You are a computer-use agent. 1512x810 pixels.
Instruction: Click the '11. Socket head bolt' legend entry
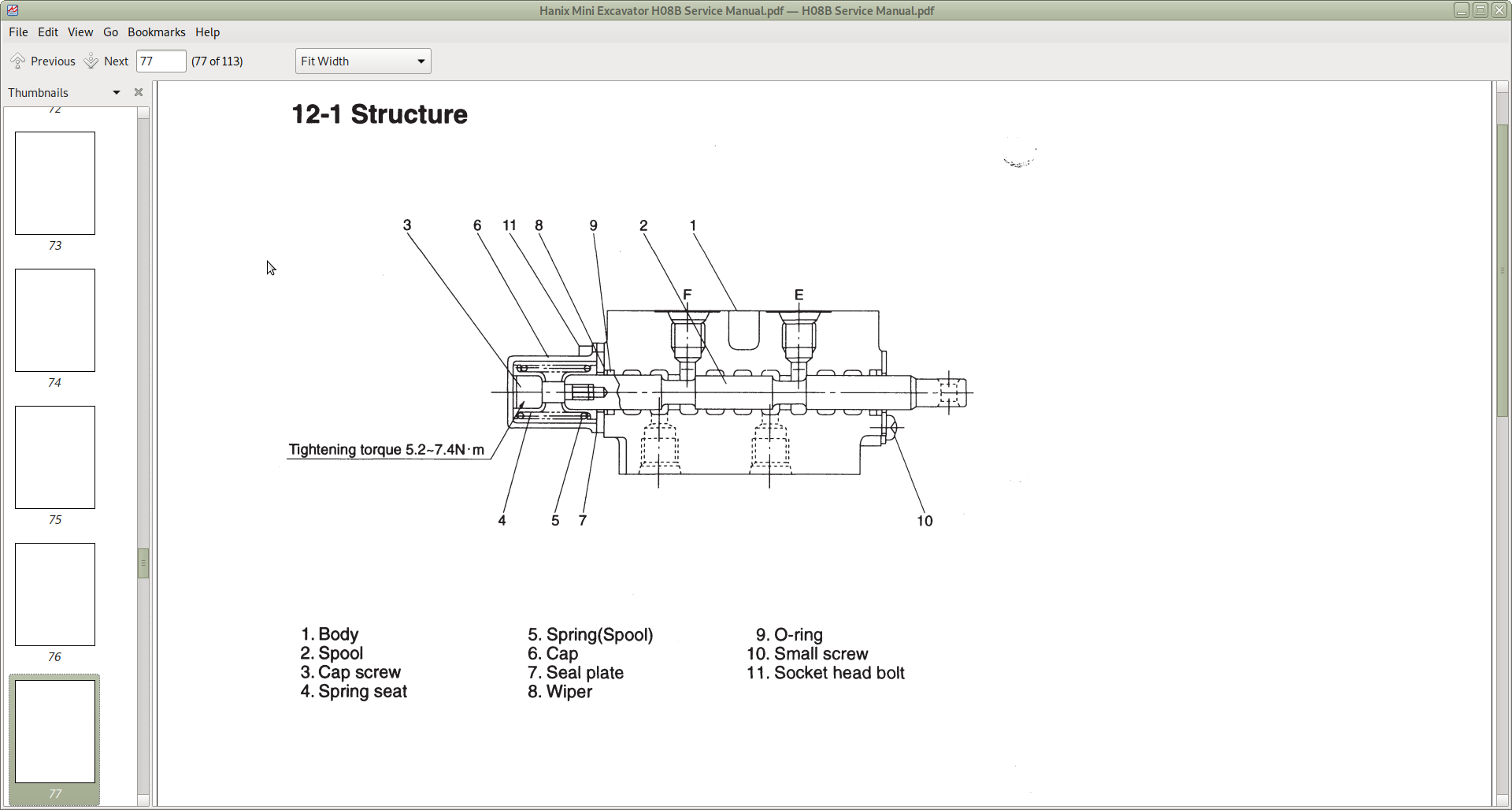pos(825,673)
